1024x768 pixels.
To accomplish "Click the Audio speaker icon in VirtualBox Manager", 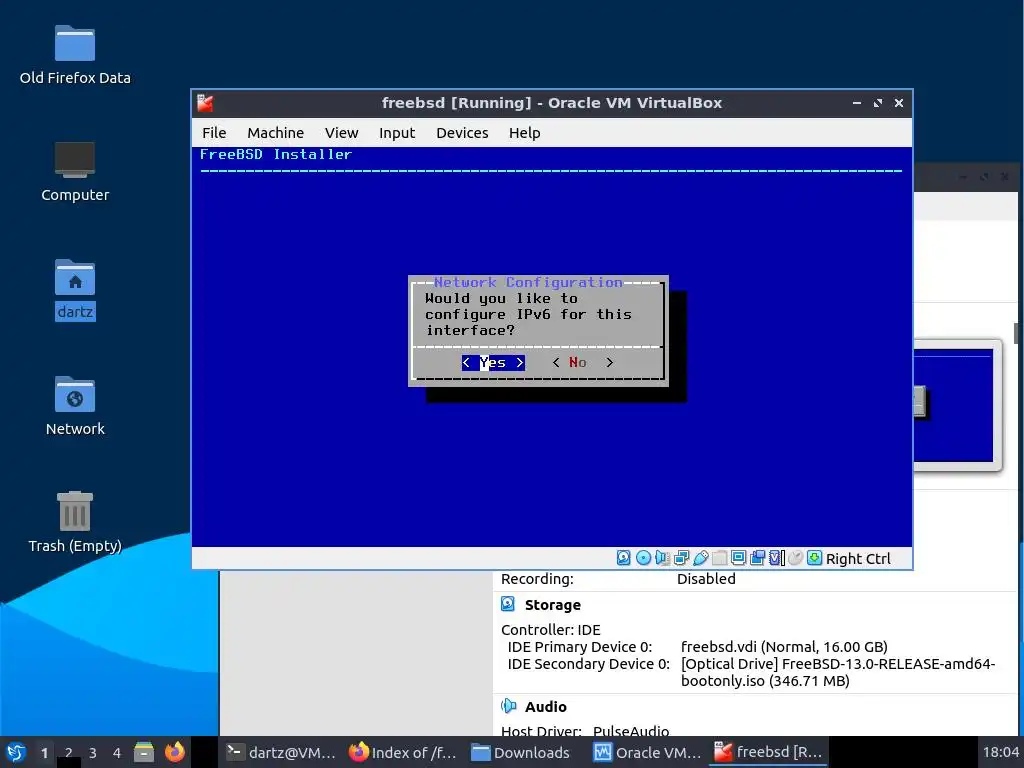I will pos(508,706).
